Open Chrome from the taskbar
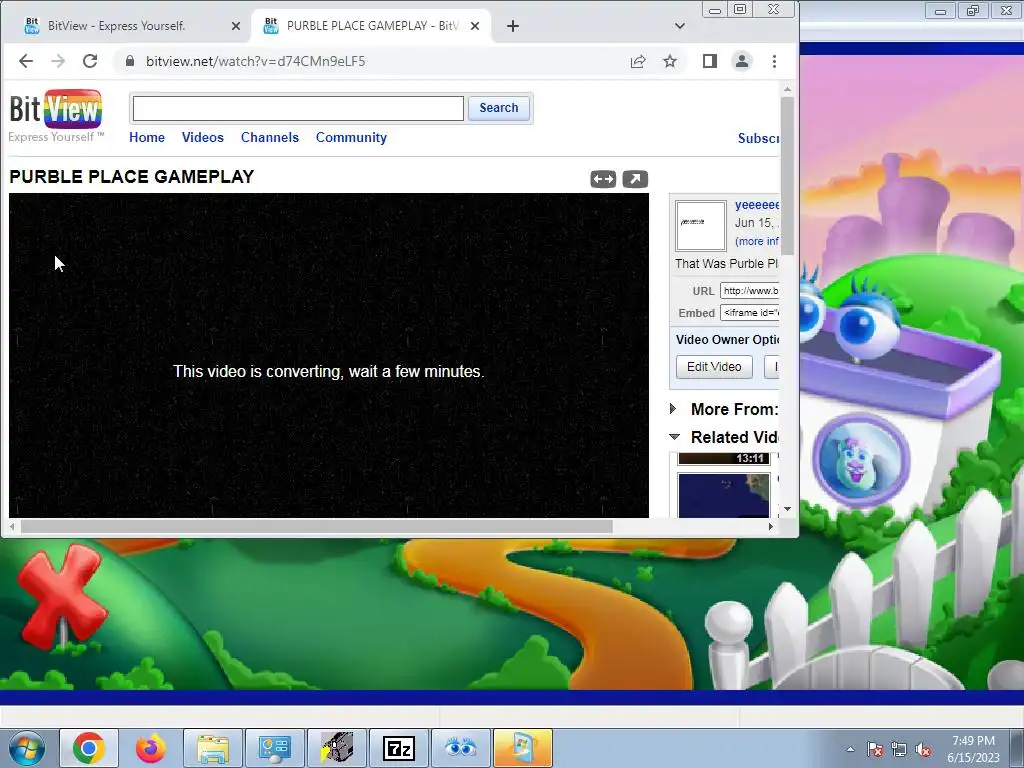1024x768 pixels. (x=89, y=748)
